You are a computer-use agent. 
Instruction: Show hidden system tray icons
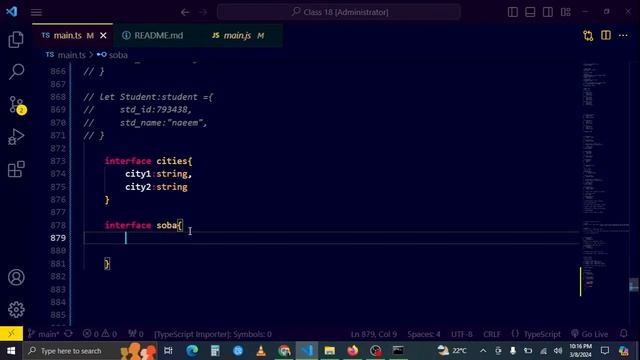click(483, 351)
